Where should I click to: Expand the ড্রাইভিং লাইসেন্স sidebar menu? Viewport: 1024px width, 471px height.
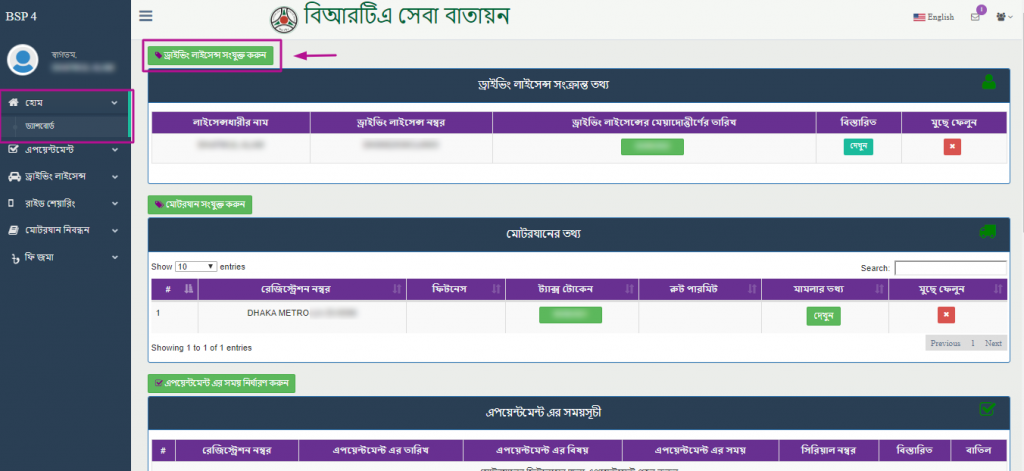pyautogui.click(x=65, y=176)
